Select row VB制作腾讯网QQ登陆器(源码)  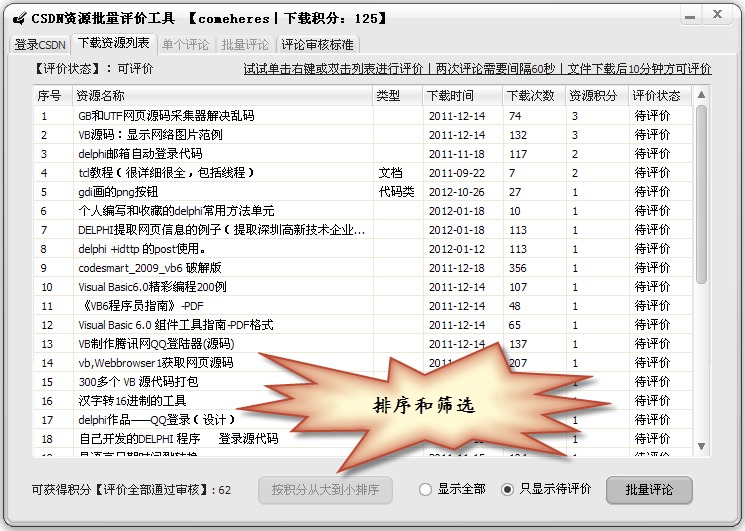click(x=363, y=344)
